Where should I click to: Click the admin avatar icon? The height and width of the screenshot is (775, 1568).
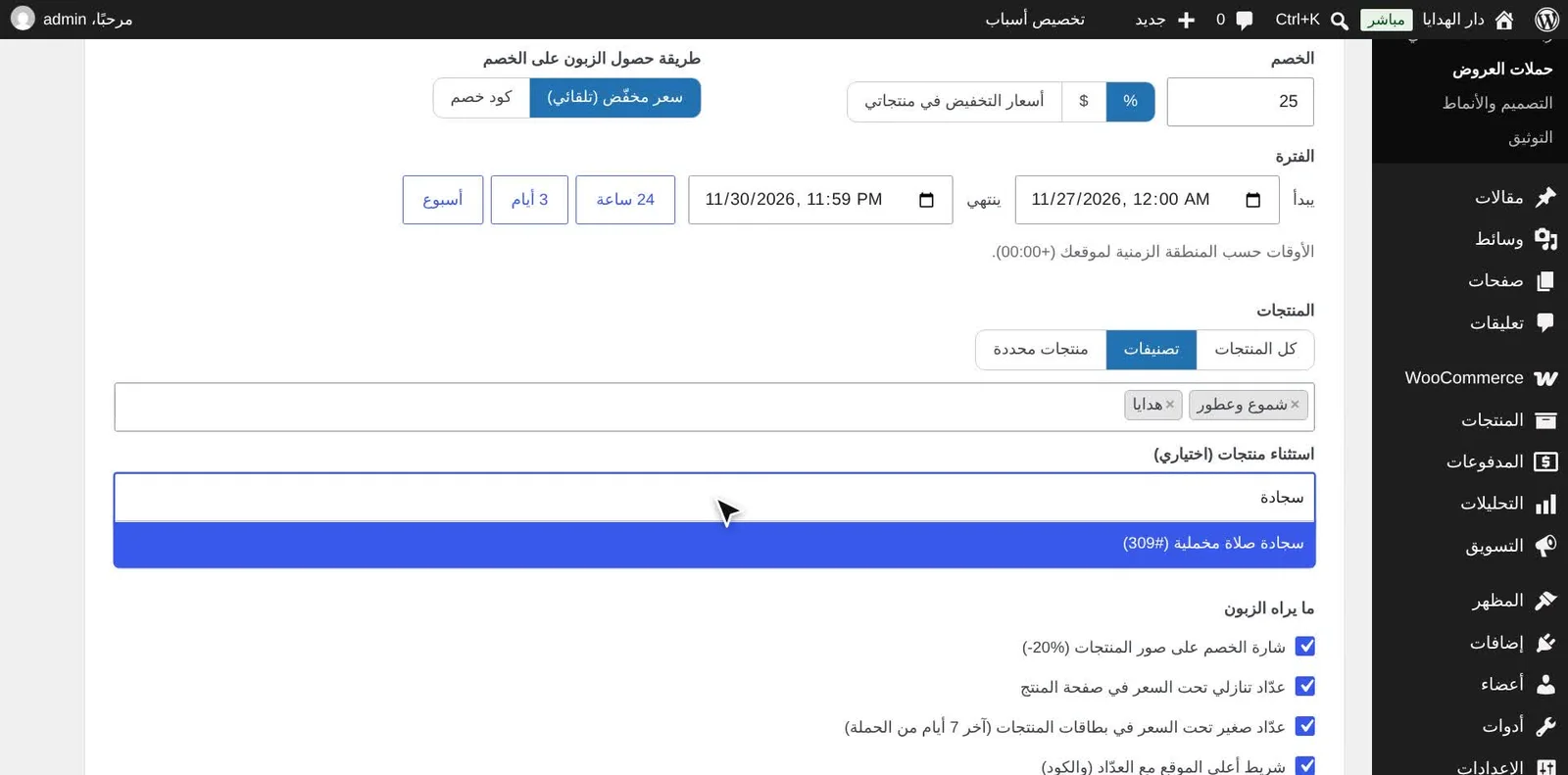pyautogui.click(x=23, y=19)
